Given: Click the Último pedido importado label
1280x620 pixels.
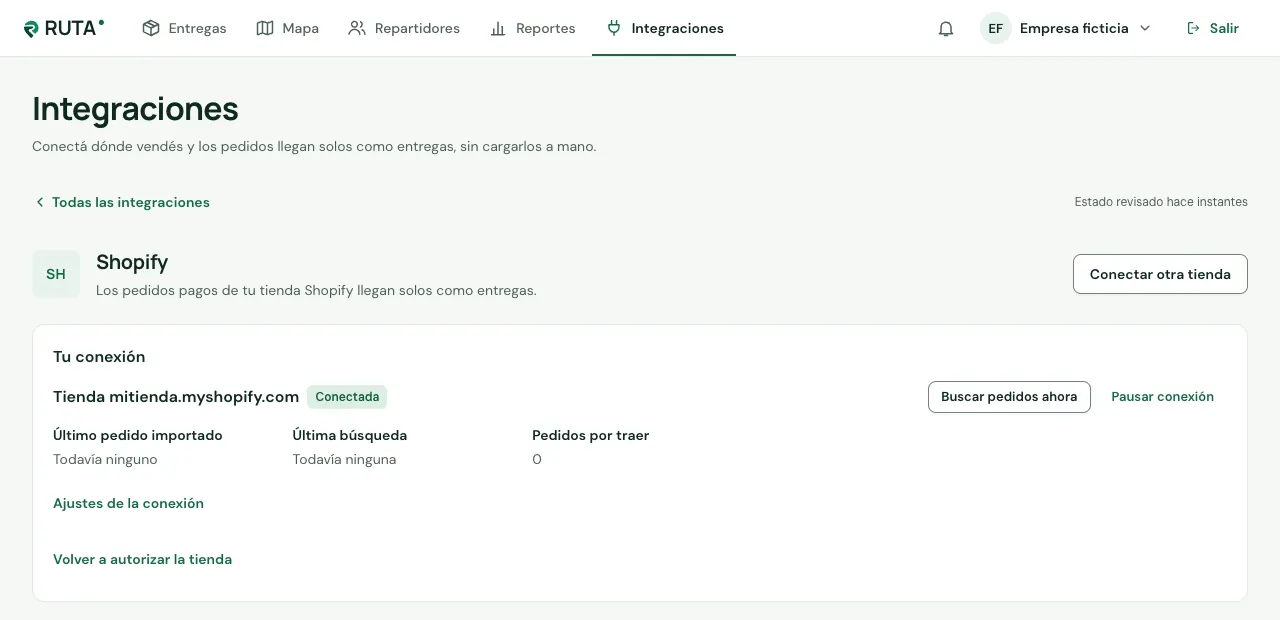Looking at the screenshot, I should (138, 435).
